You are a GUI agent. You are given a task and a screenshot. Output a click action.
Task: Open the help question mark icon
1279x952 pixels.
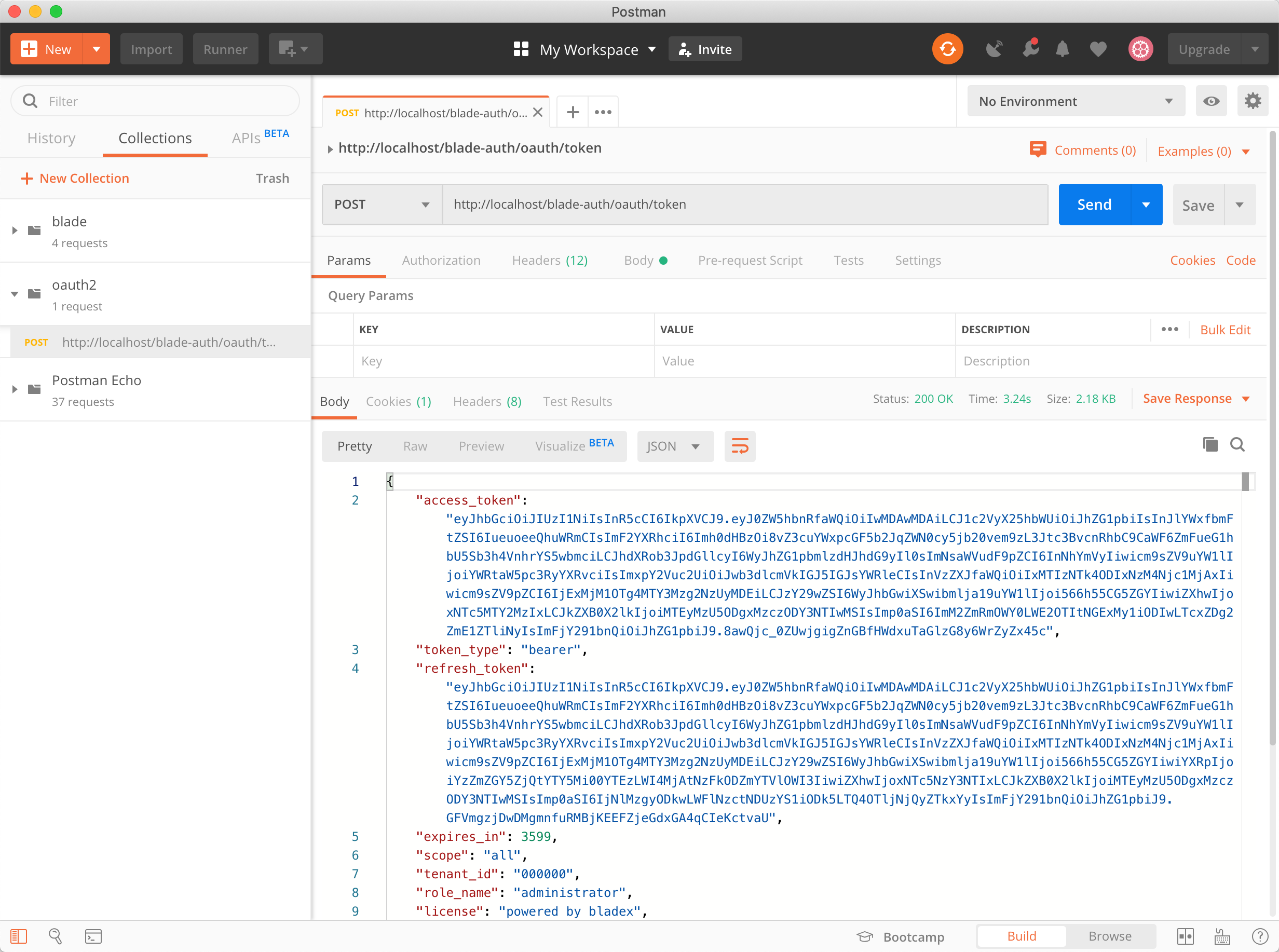[1259, 936]
